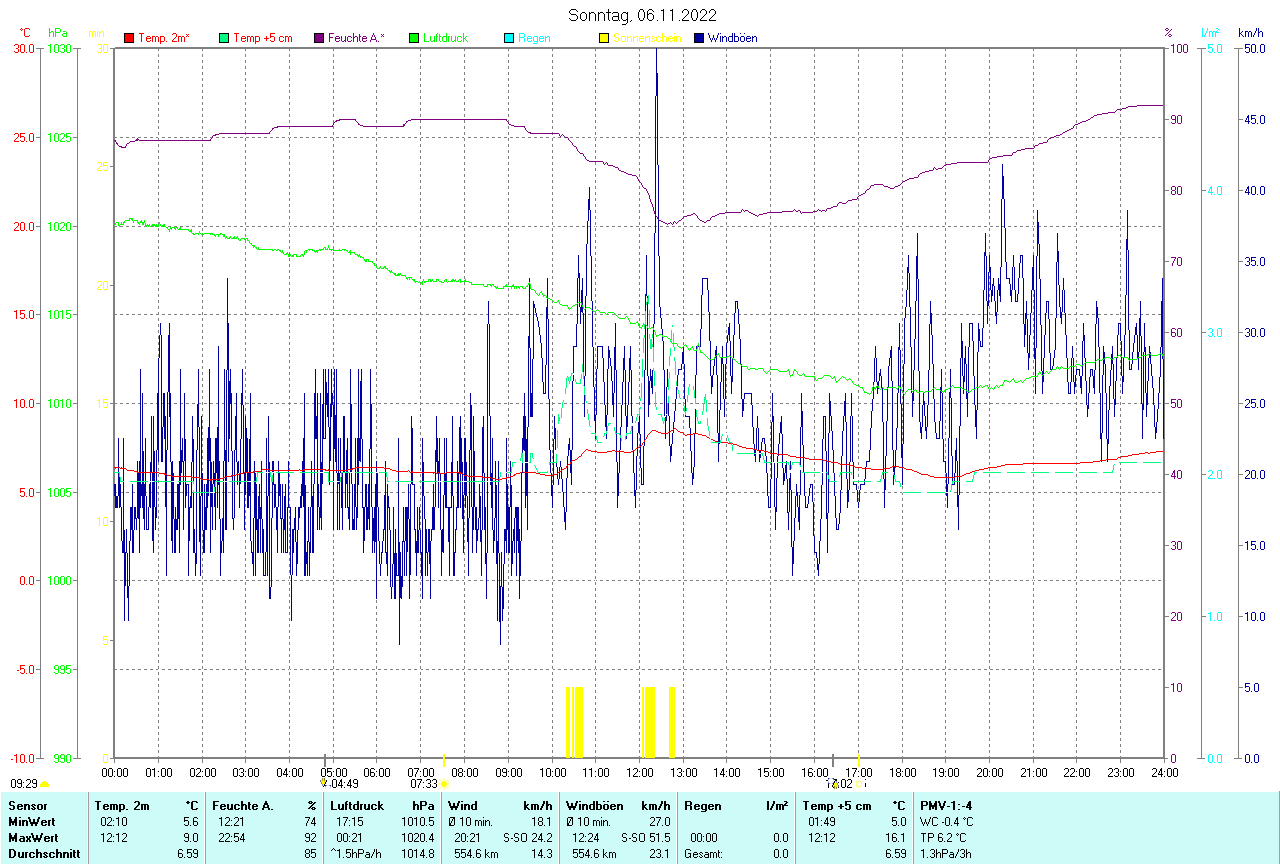Click the Temp +5 cm column header in the table
The image size is (1280, 864).
pyautogui.click(x=837, y=805)
